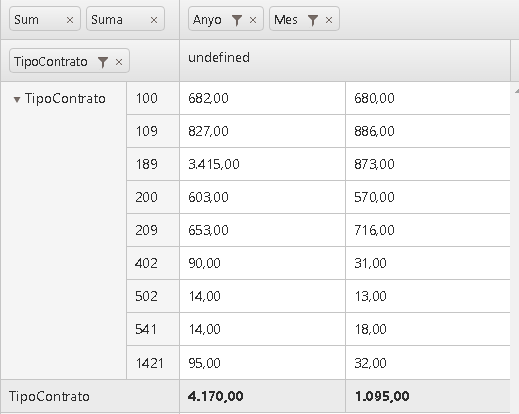
Task: Select row header 1421
Action: click(x=153, y=363)
